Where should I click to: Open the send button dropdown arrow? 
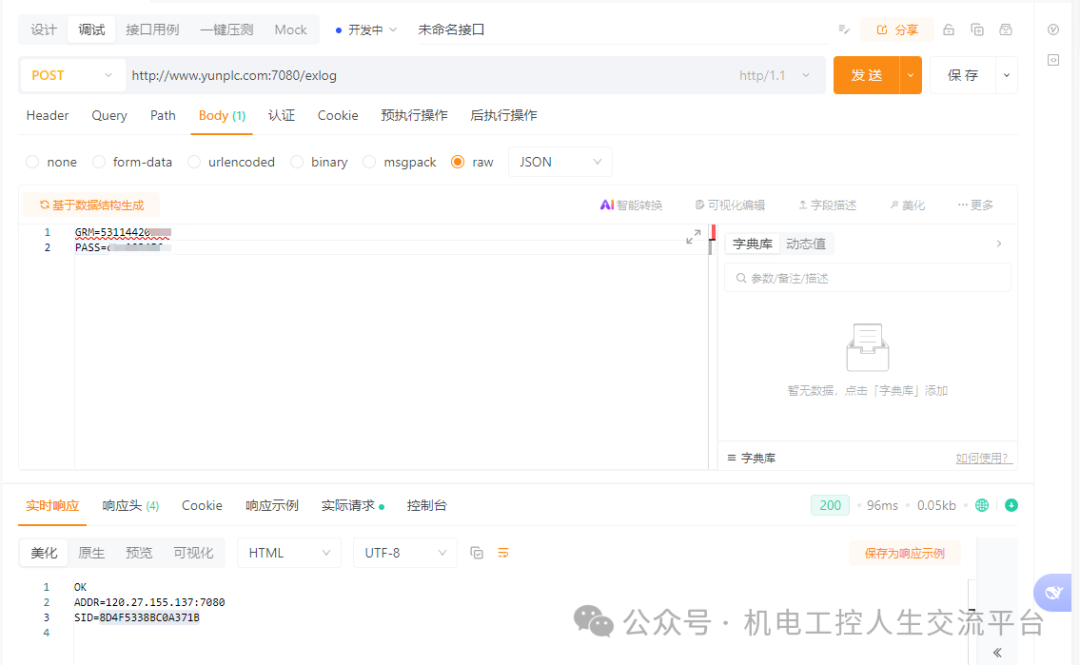[911, 75]
